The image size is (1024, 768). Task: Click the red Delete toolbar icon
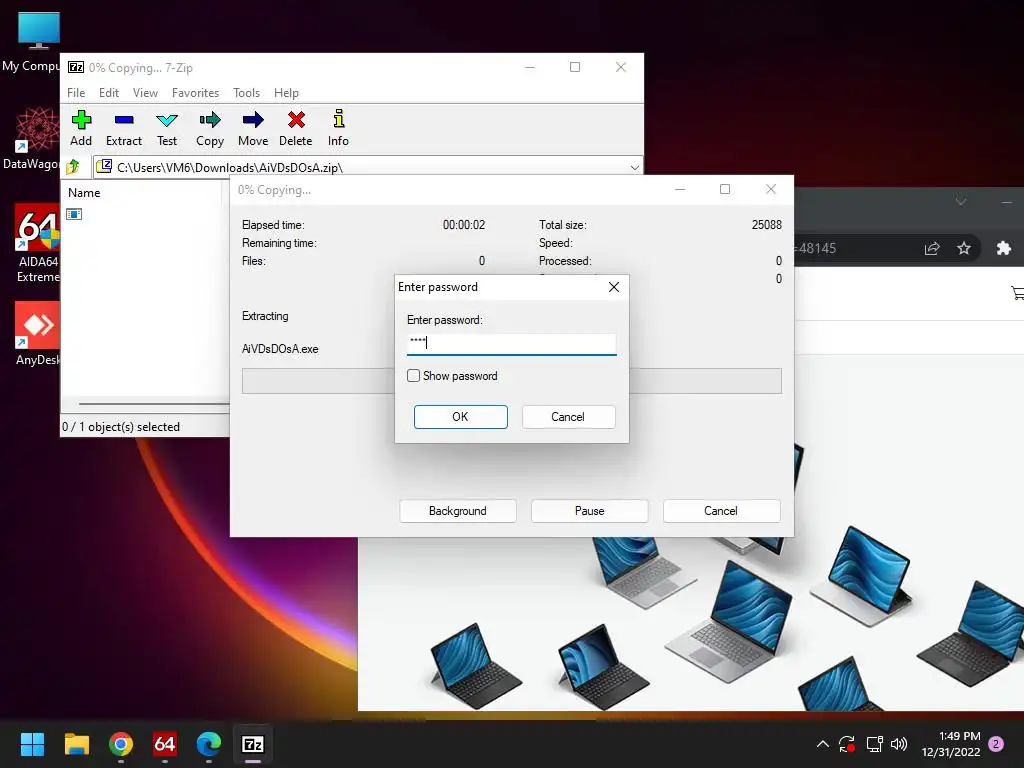tap(296, 128)
